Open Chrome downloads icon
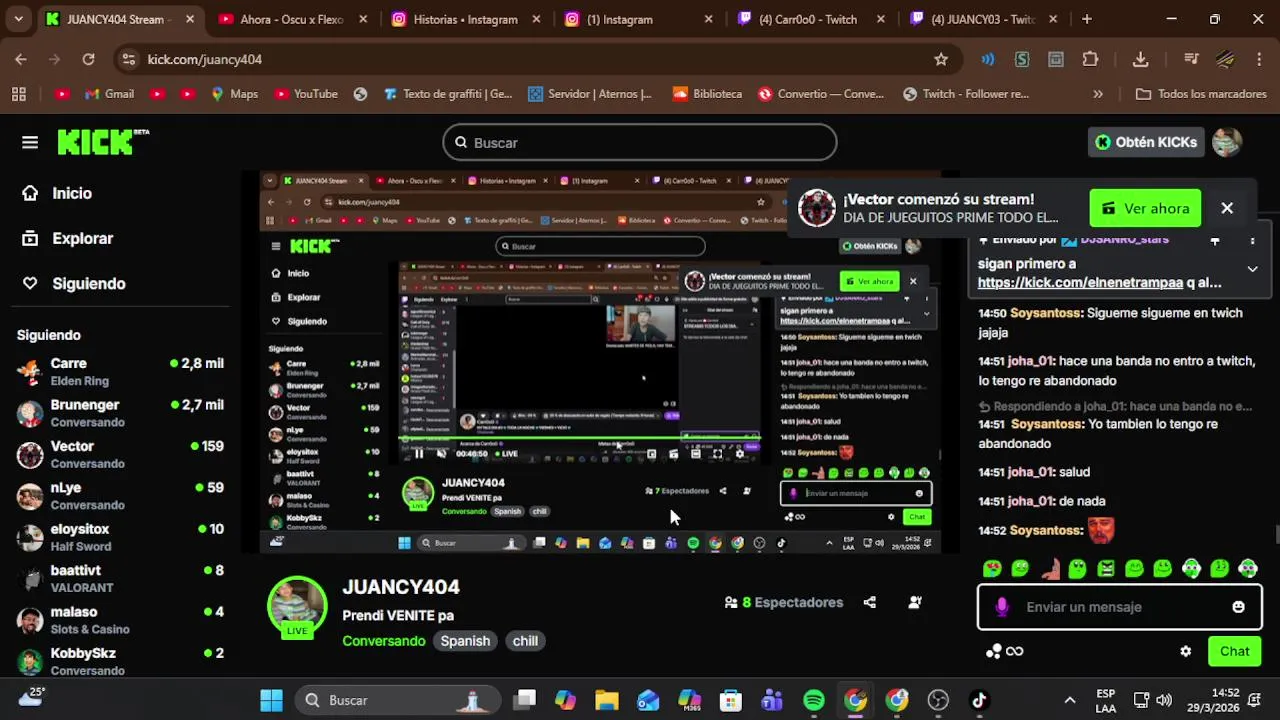The image size is (1280, 720). point(1140,59)
